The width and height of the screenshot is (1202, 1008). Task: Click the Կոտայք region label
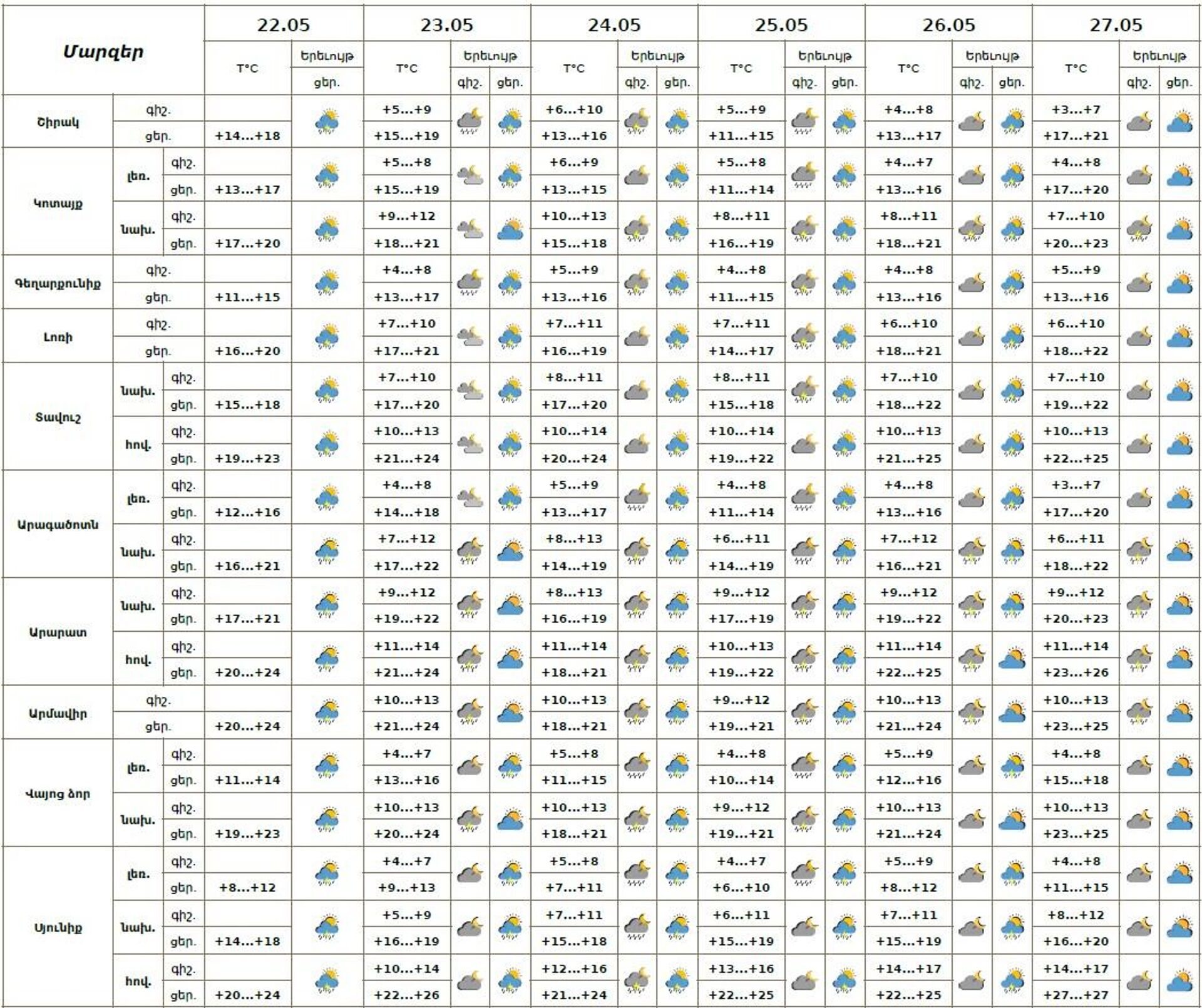(58, 203)
